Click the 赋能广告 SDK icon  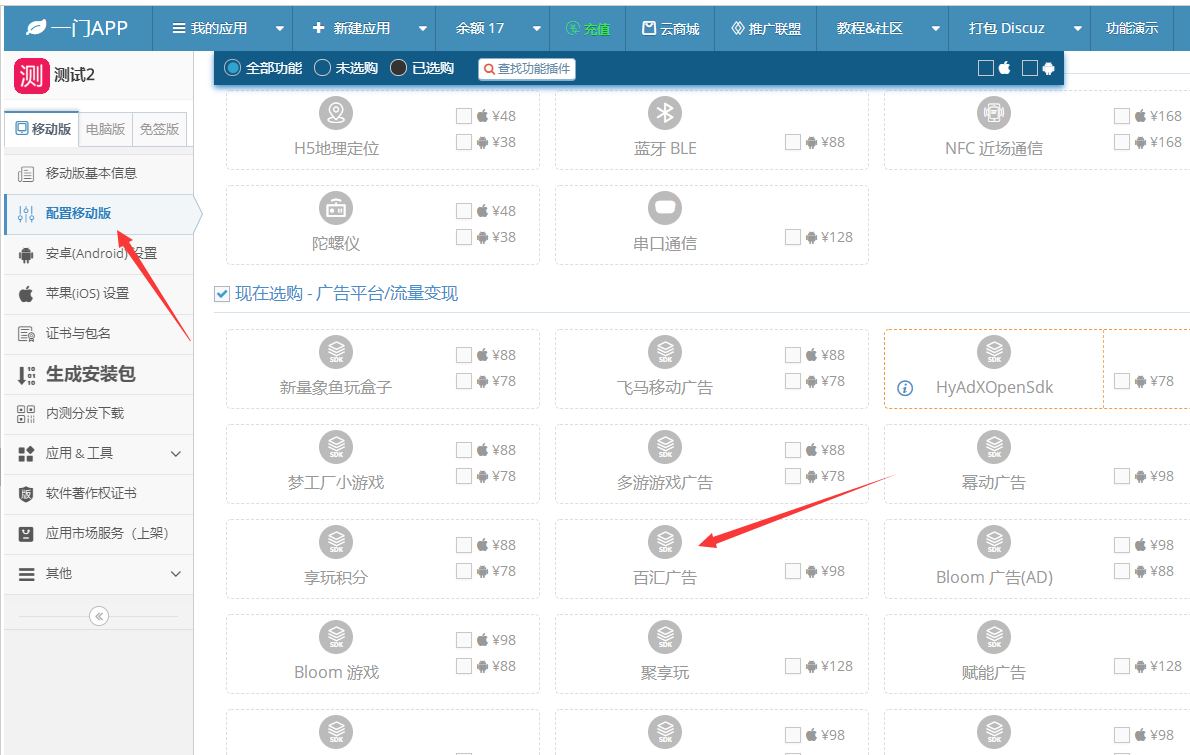tap(993, 637)
